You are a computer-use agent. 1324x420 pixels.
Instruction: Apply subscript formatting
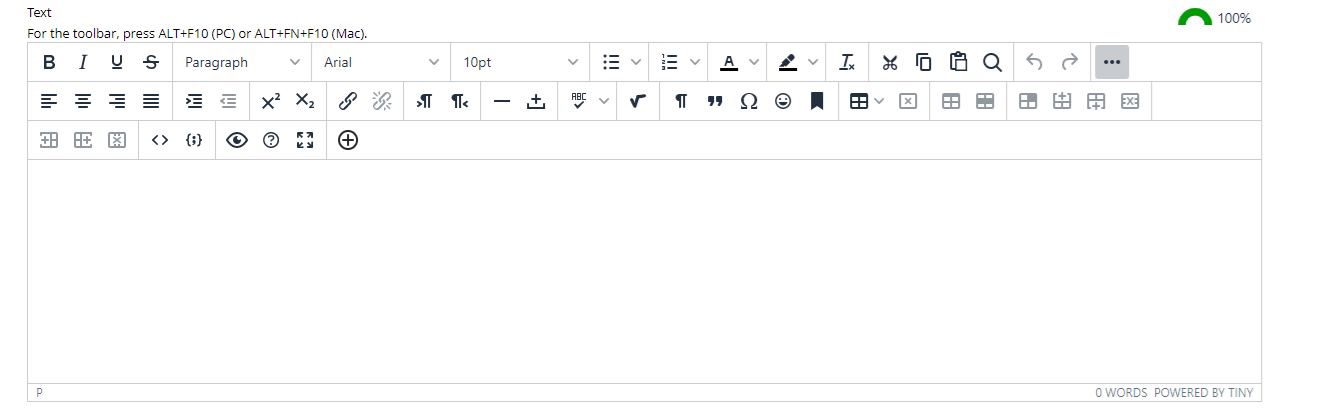[305, 101]
